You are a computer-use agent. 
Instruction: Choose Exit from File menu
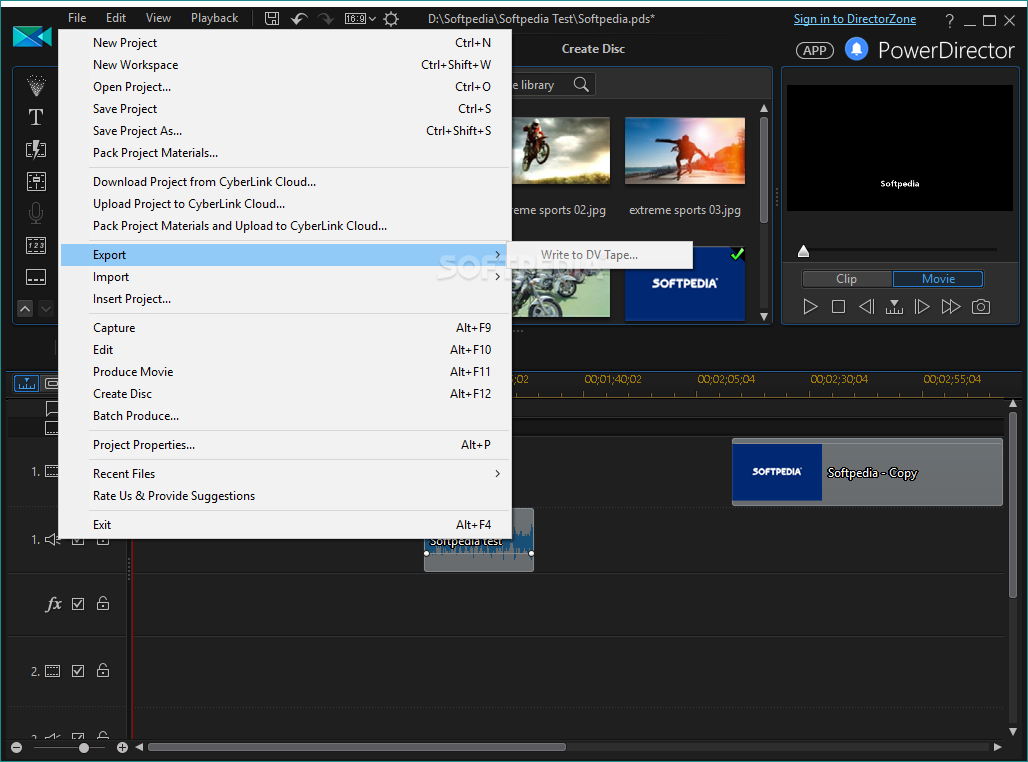[286, 525]
